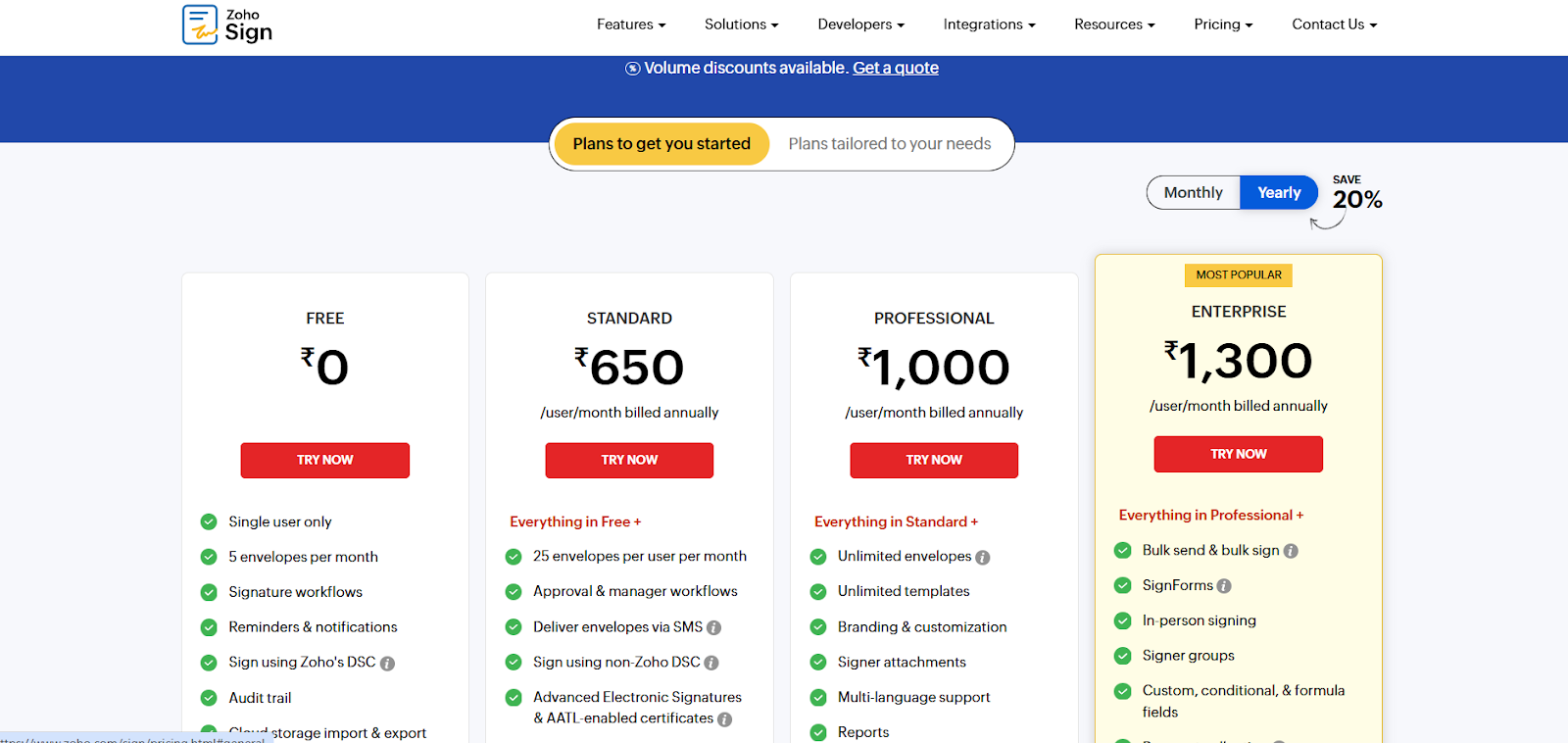The width and height of the screenshot is (1568, 743).
Task: Click the ₹1,000 Professional price
Action: pos(934,368)
